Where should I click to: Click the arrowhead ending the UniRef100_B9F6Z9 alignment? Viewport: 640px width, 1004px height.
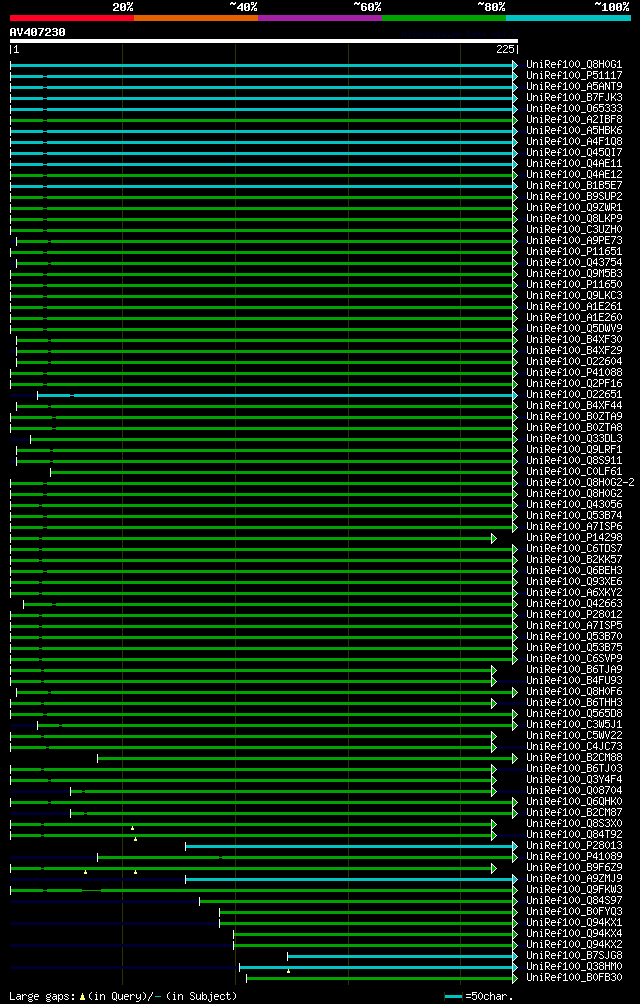click(x=493, y=868)
